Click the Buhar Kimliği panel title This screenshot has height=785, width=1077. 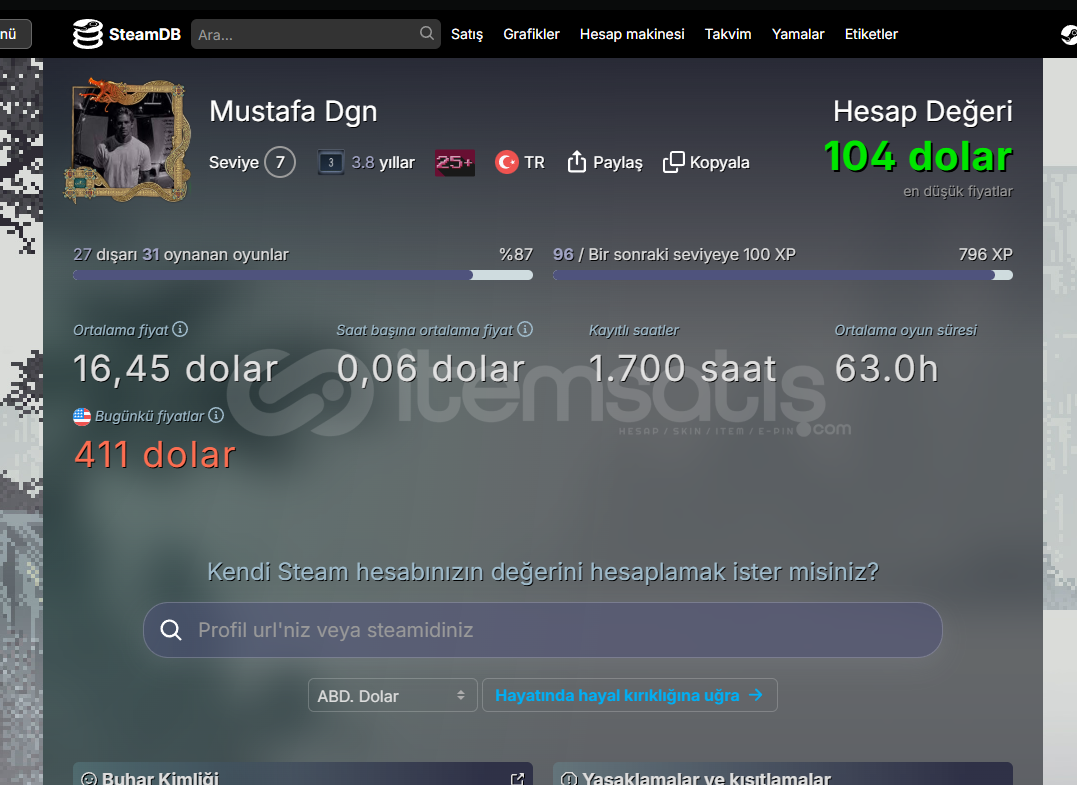(160, 778)
